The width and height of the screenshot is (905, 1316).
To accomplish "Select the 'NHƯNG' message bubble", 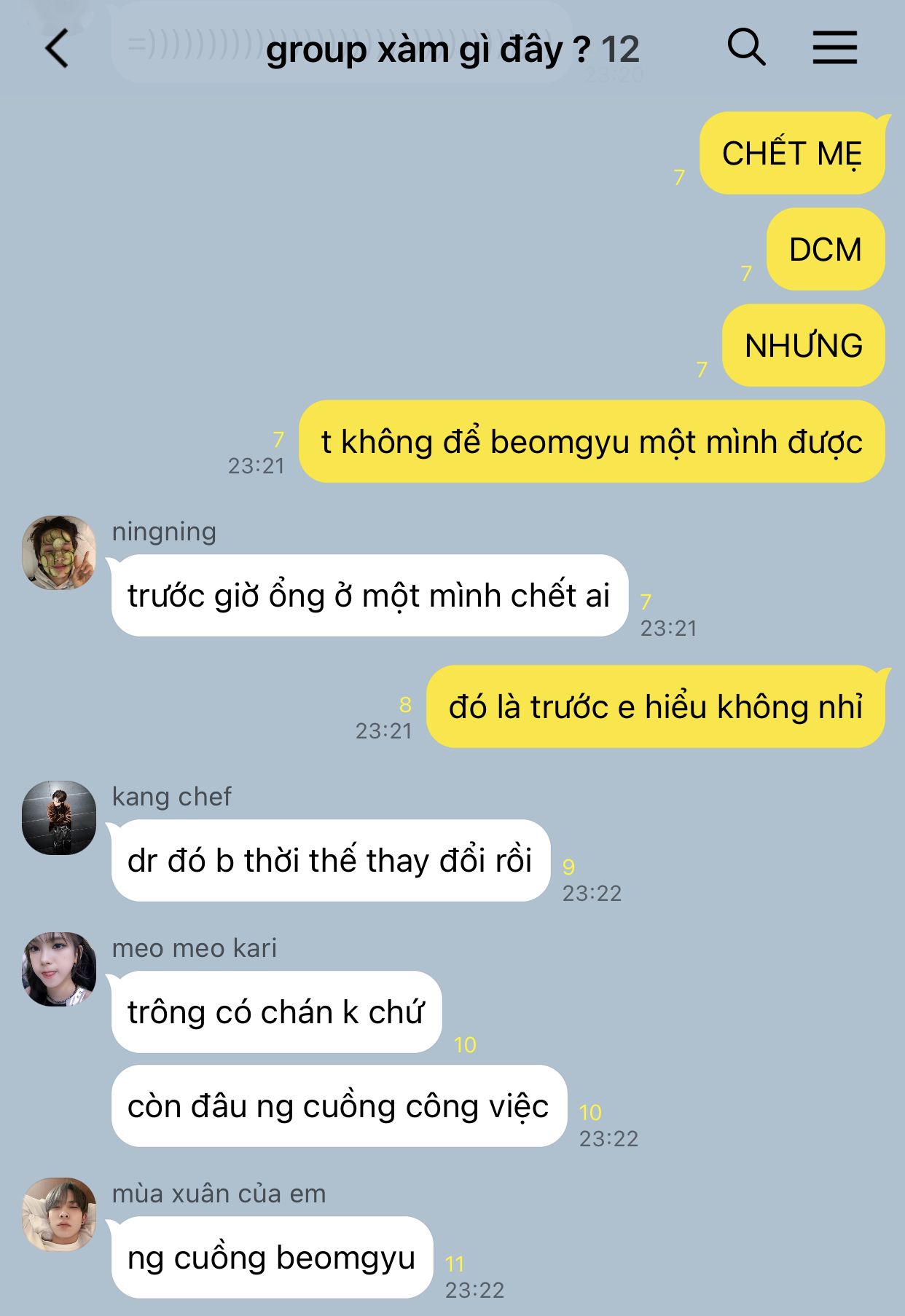I will pyautogui.click(x=804, y=345).
